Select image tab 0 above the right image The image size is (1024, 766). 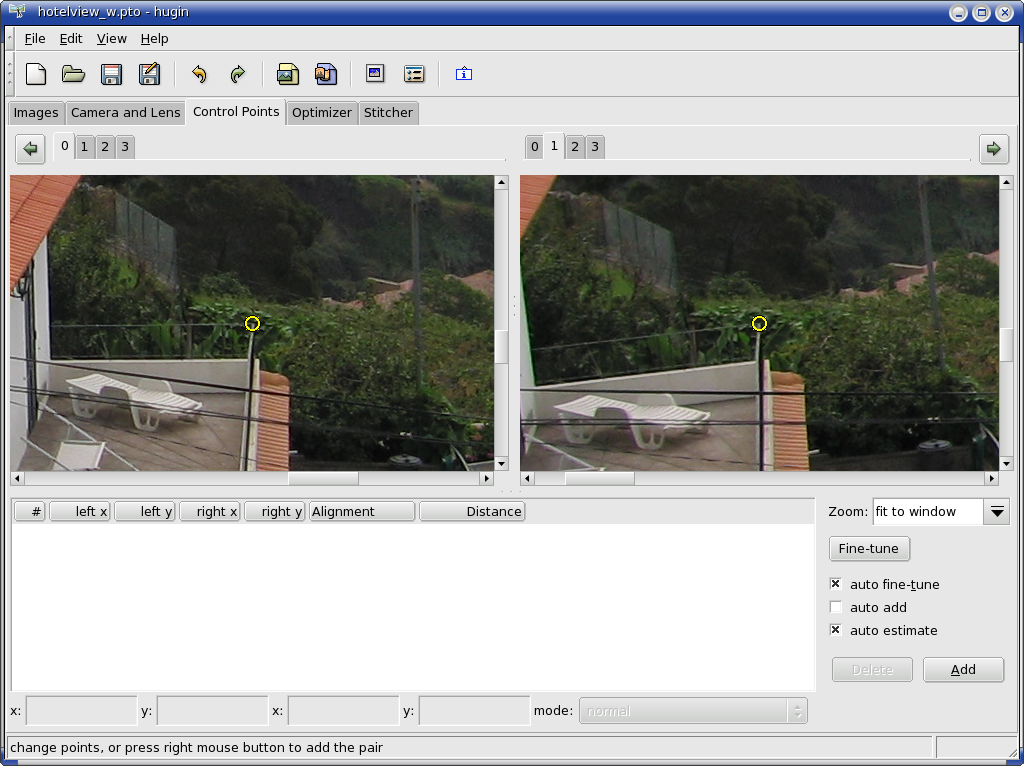pyautogui.click(x=535, y=148)
